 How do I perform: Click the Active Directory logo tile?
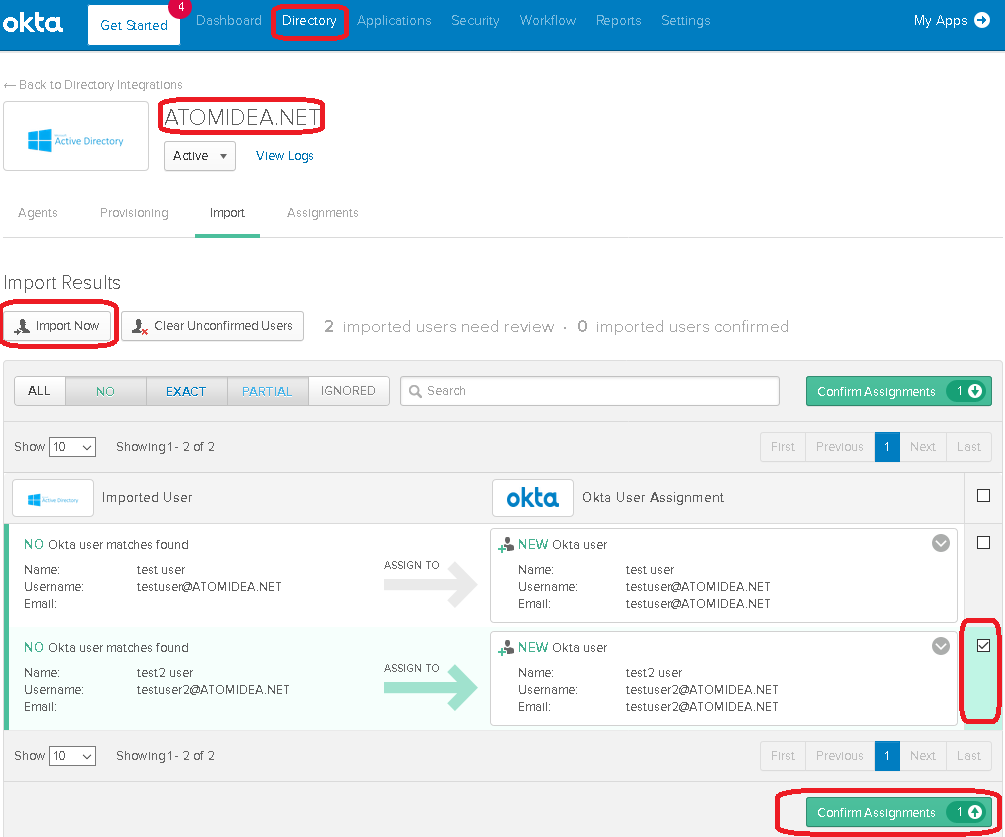(x=76, y=136)
